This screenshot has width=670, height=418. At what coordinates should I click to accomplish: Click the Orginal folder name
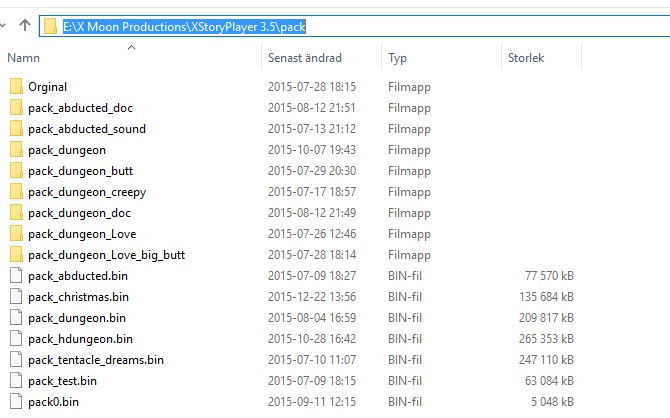(x=47, y=87)
